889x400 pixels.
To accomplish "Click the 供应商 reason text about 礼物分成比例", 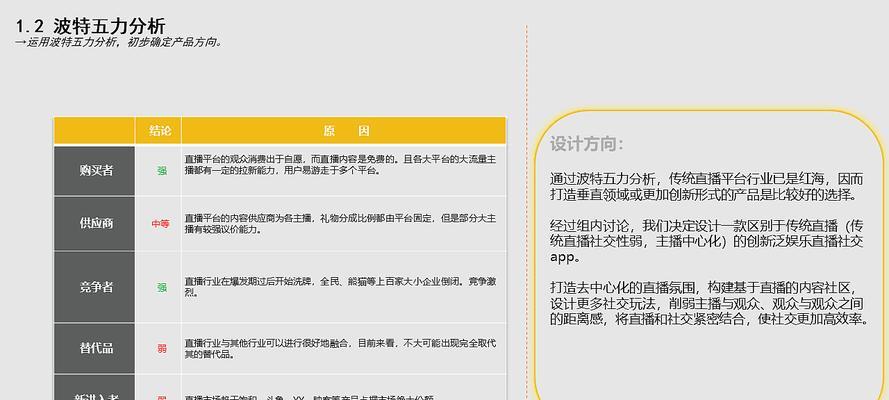I will pos(341,224).
